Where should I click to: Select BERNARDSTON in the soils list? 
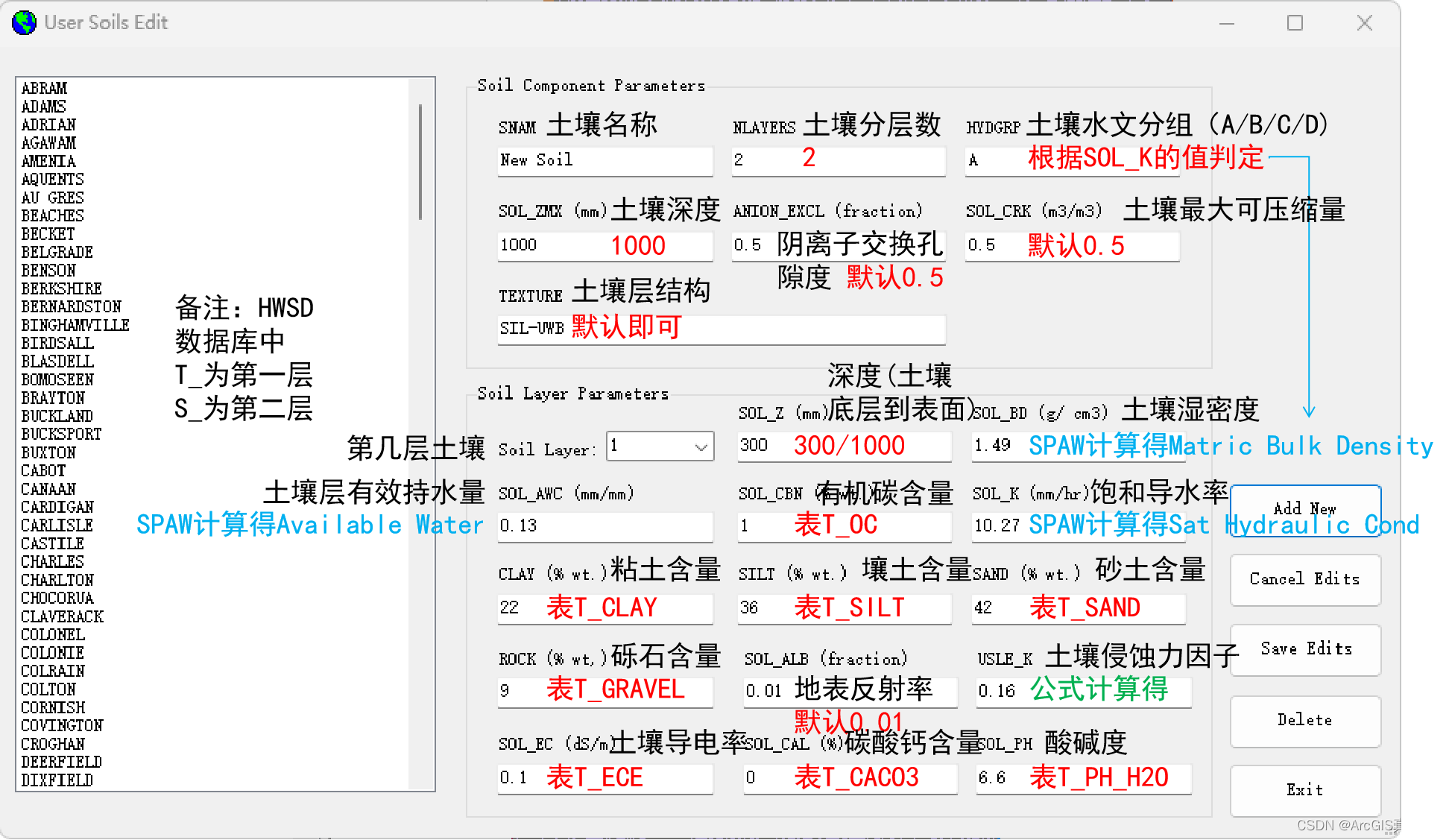[x=71, y=307]
